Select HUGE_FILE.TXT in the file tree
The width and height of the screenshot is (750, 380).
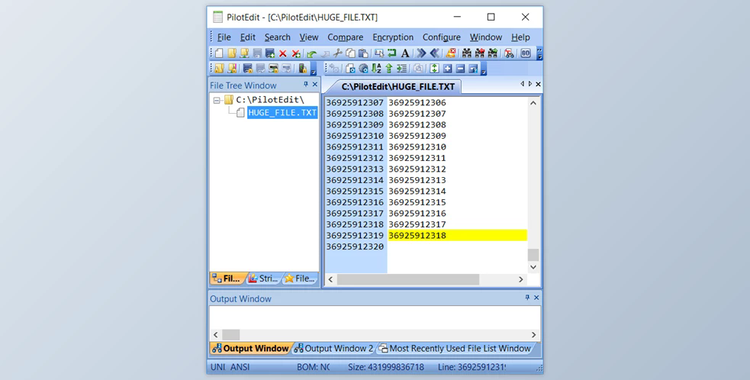[x=282, y=113]
